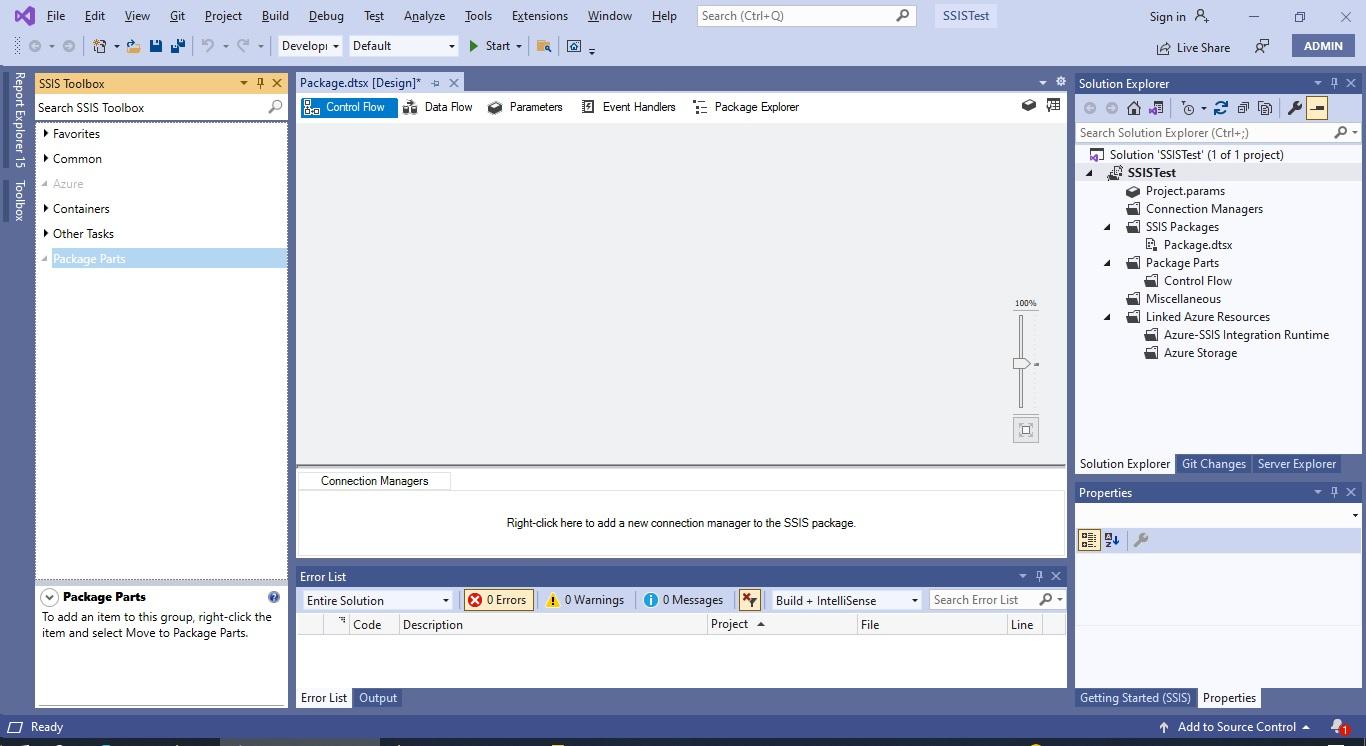Open Properties wrench icon in Solution Explorer
Image resolution: width=1366 pixels, height=746 pixels.
pyautogui.click(x=1294, y=108)
